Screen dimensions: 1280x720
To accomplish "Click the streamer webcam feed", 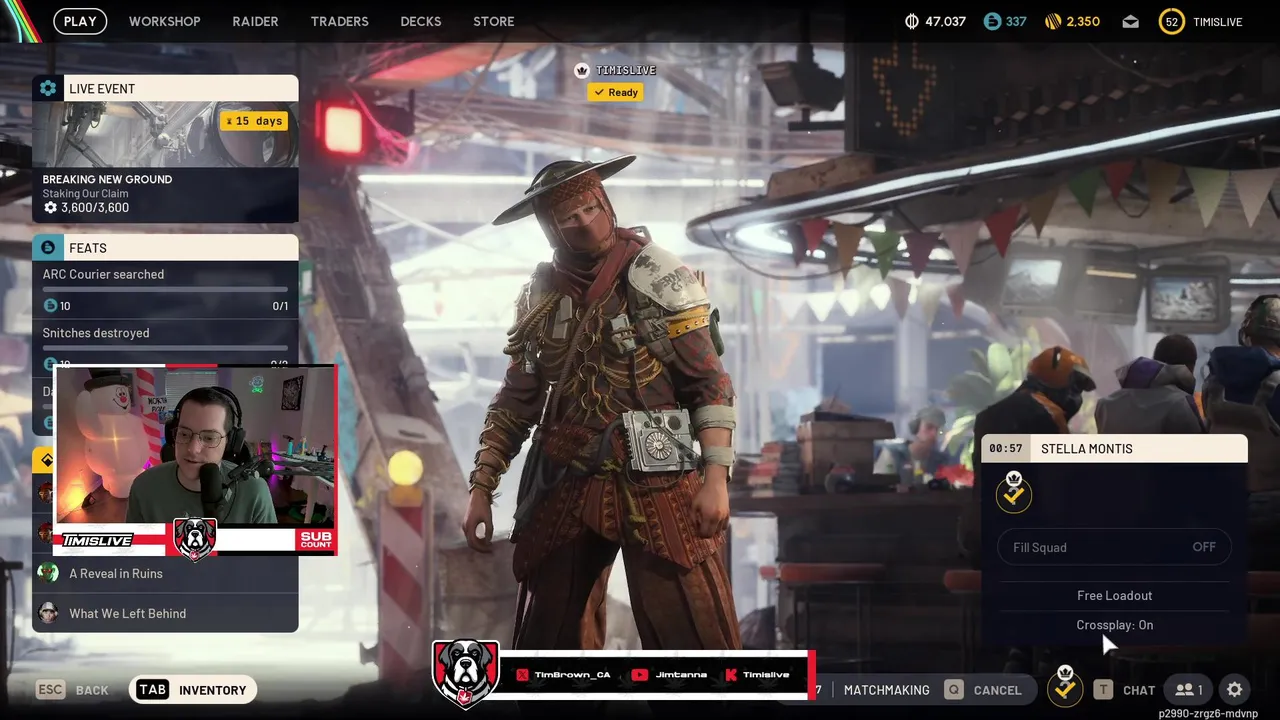I will click(x=195, y=445).
